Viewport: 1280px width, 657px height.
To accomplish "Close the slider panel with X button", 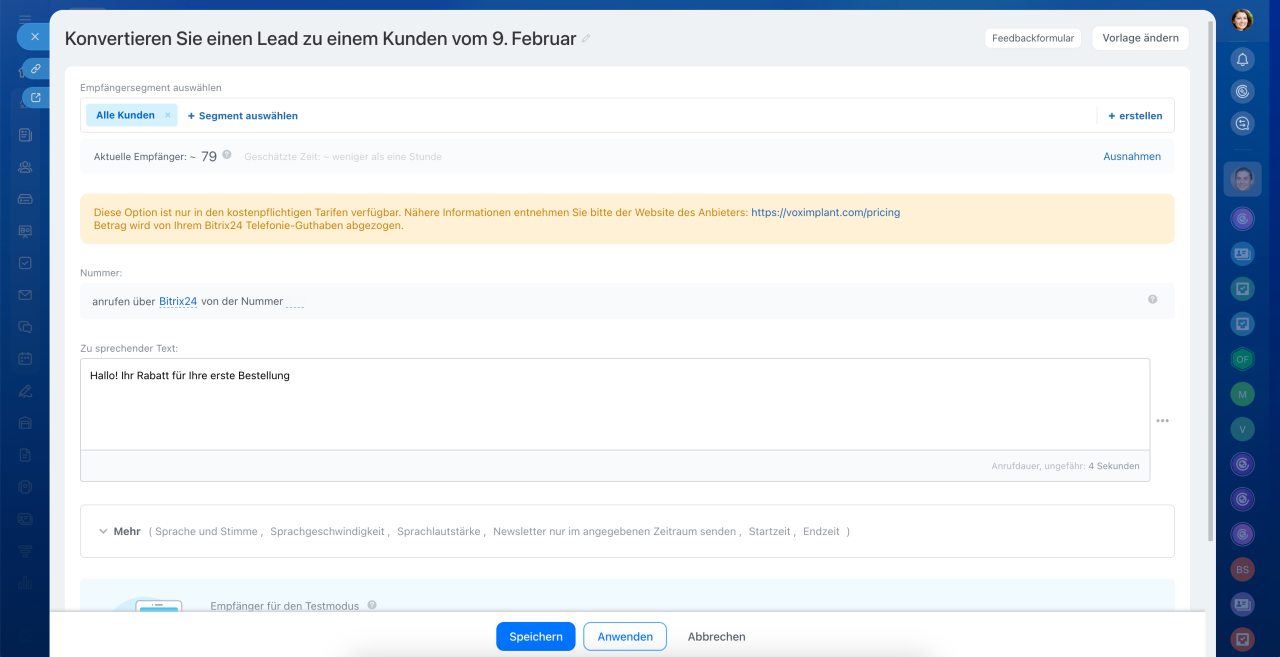I will [x=34, y=36].
